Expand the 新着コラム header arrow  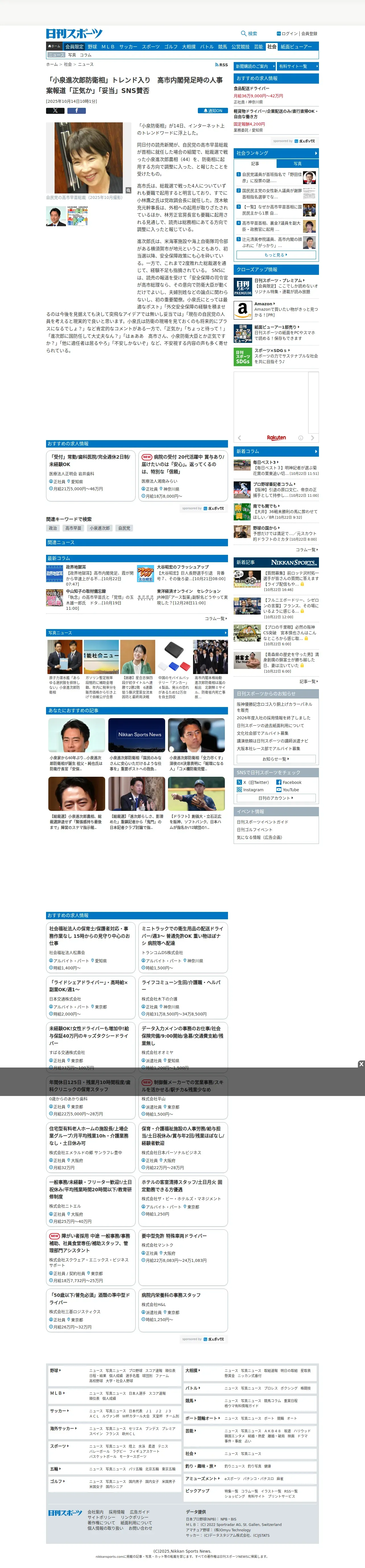click(316, 451)
